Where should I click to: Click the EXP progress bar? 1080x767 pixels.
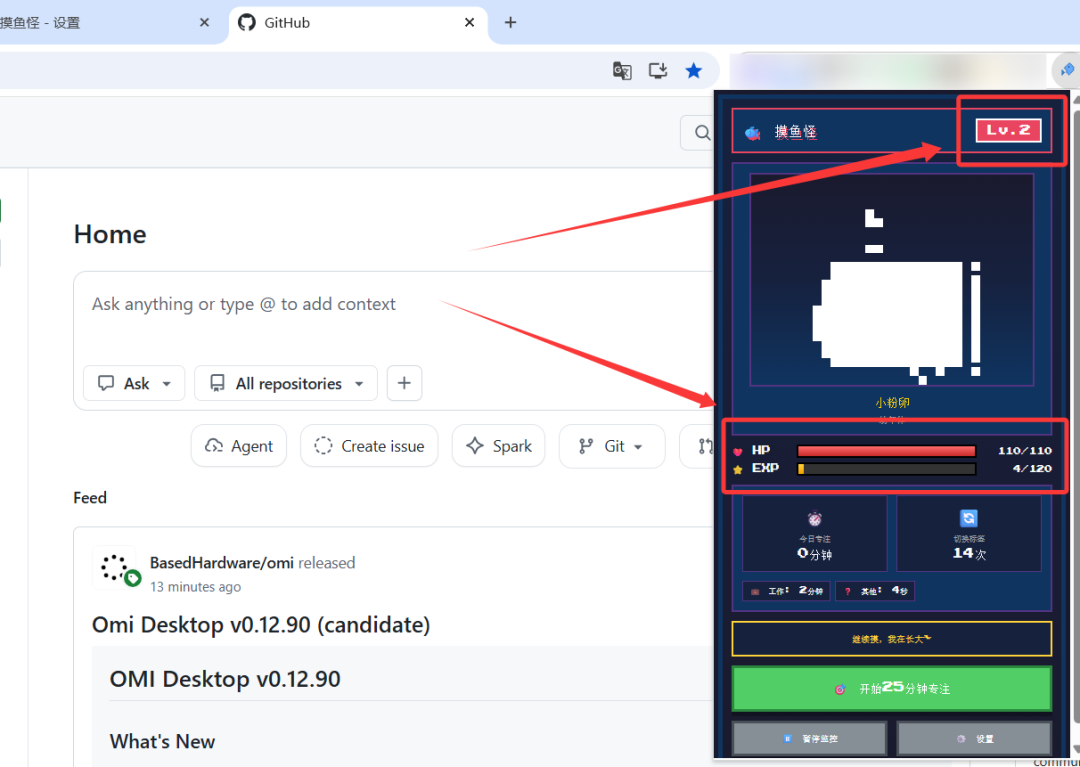pyautogui.click(x=886, y=470)
